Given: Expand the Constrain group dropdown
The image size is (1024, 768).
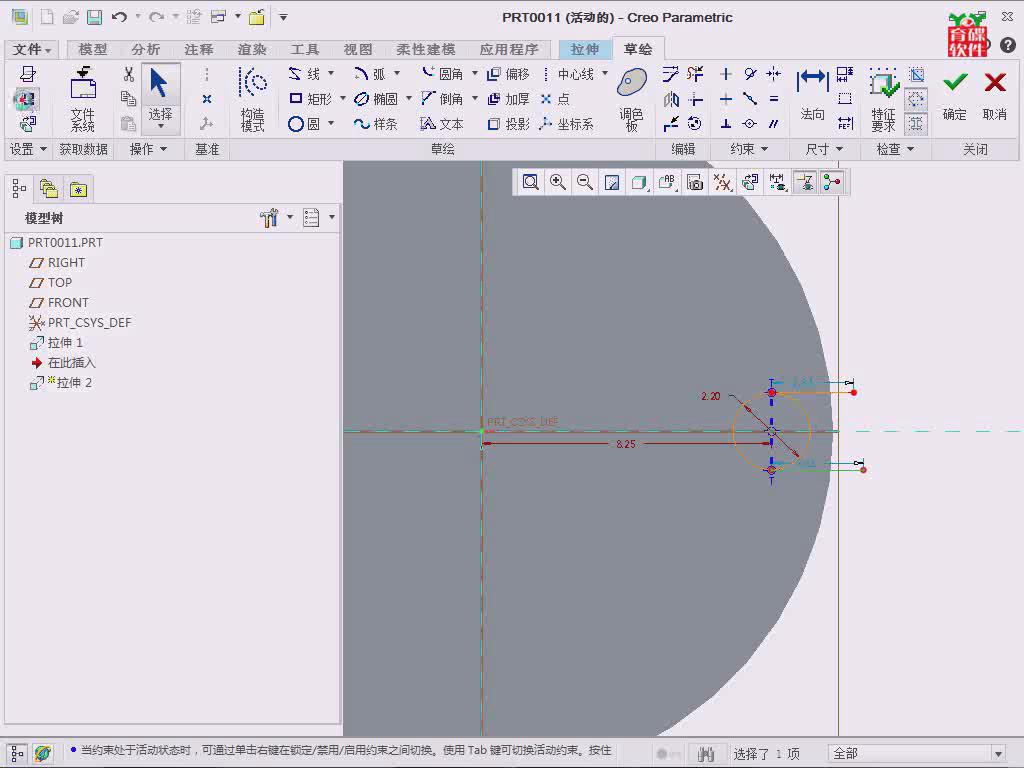Looking at the screenshot, I should click(x=749, y=149).
